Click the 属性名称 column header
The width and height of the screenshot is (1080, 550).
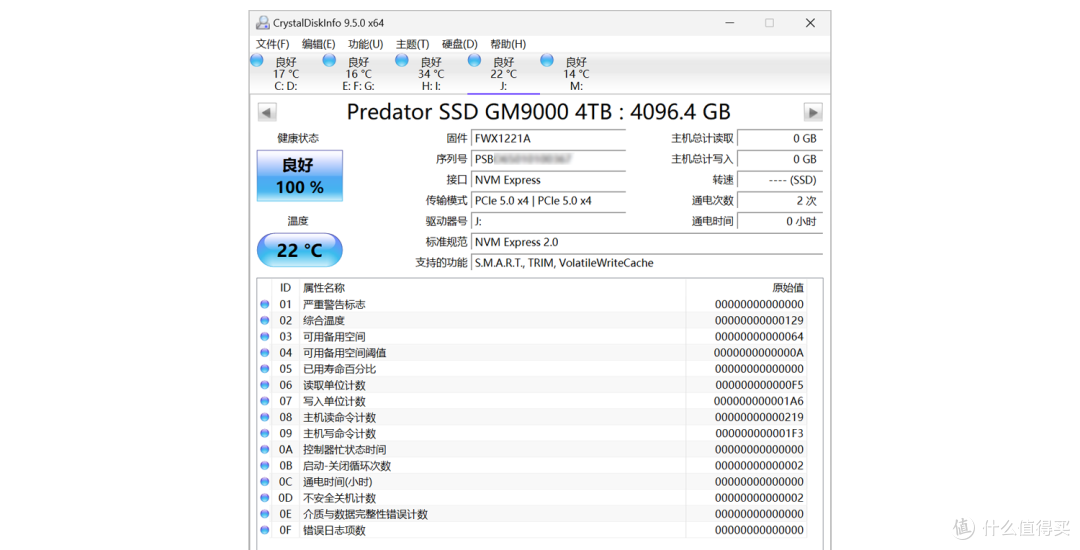324,288
